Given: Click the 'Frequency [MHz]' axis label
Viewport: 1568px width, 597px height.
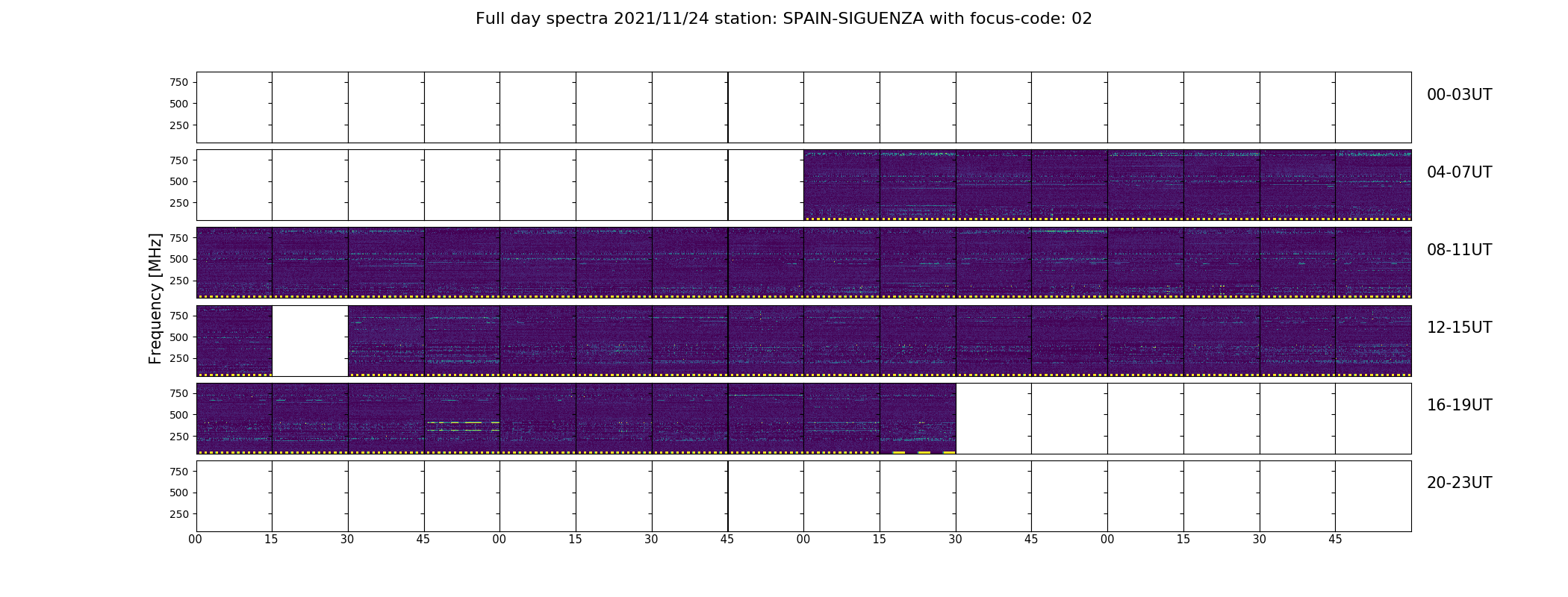Looking at the screenshot, I should pyautogui.click(x=155, y=298).
